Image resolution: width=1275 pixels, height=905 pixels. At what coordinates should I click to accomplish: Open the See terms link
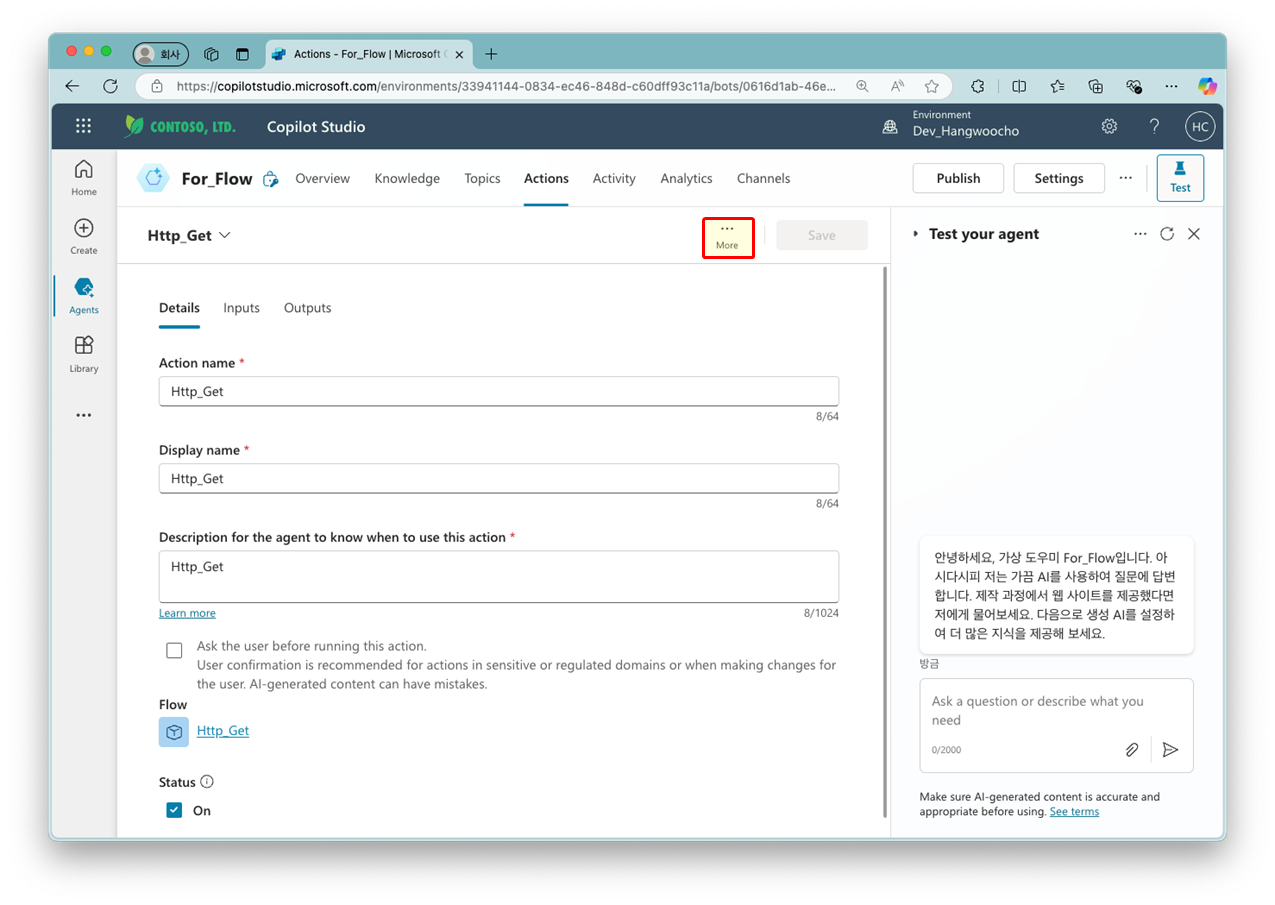pos(1074,811)
